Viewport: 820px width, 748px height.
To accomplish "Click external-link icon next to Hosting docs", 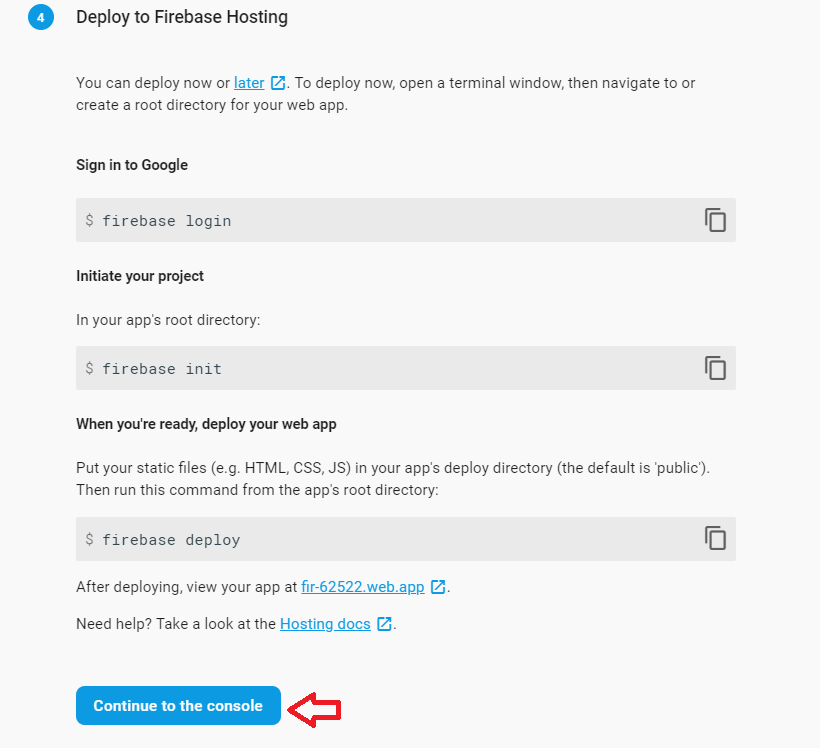I will tap(384, 624).
